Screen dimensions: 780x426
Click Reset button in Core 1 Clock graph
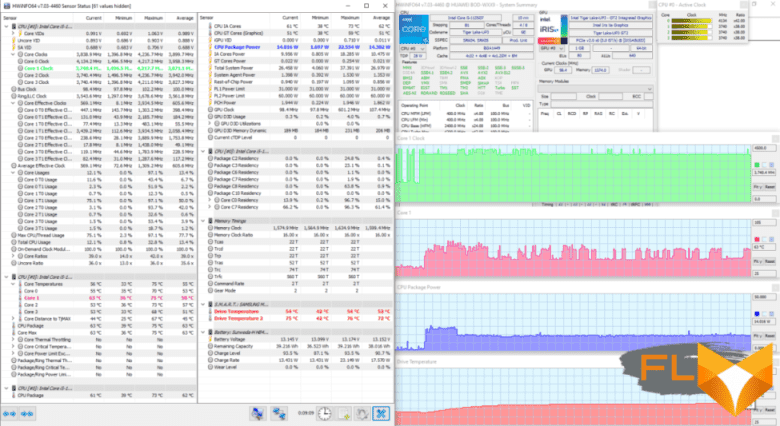(770, 187)
